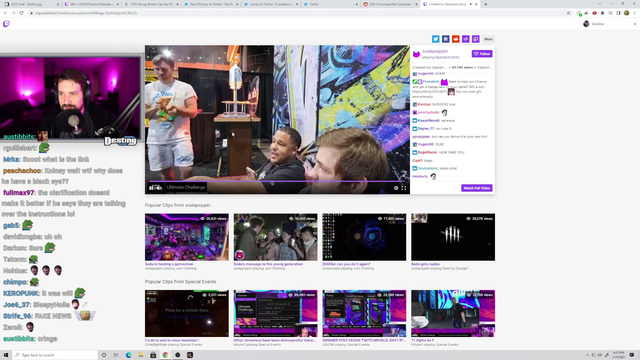The height and width of the screenshot is (360, 640).
Task: Copy embed code with purple embed icon
Action: (466, 39)
